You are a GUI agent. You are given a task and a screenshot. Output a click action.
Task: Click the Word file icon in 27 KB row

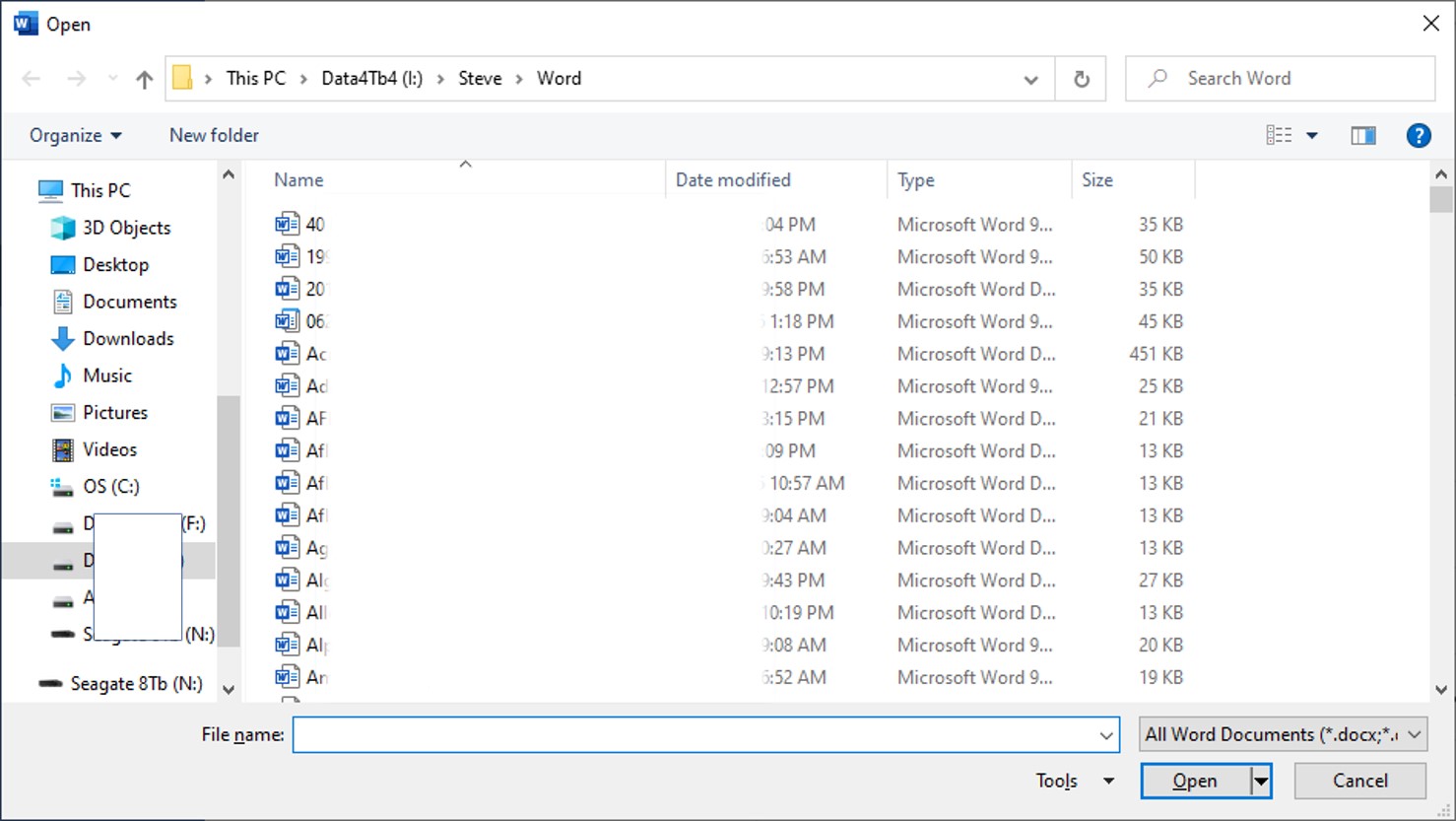[287, 581]
